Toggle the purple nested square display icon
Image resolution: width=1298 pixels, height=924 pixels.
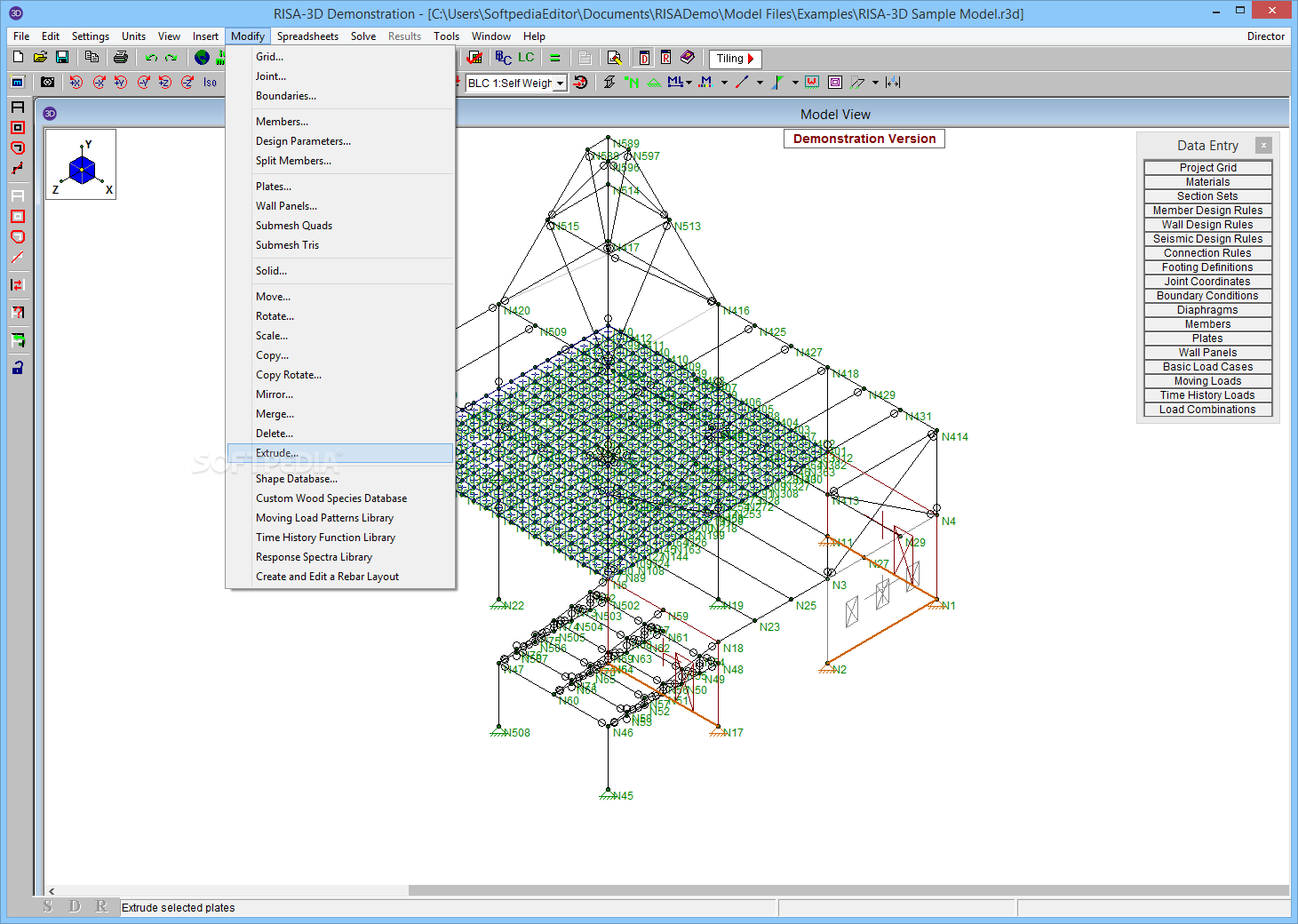[835, 82]
